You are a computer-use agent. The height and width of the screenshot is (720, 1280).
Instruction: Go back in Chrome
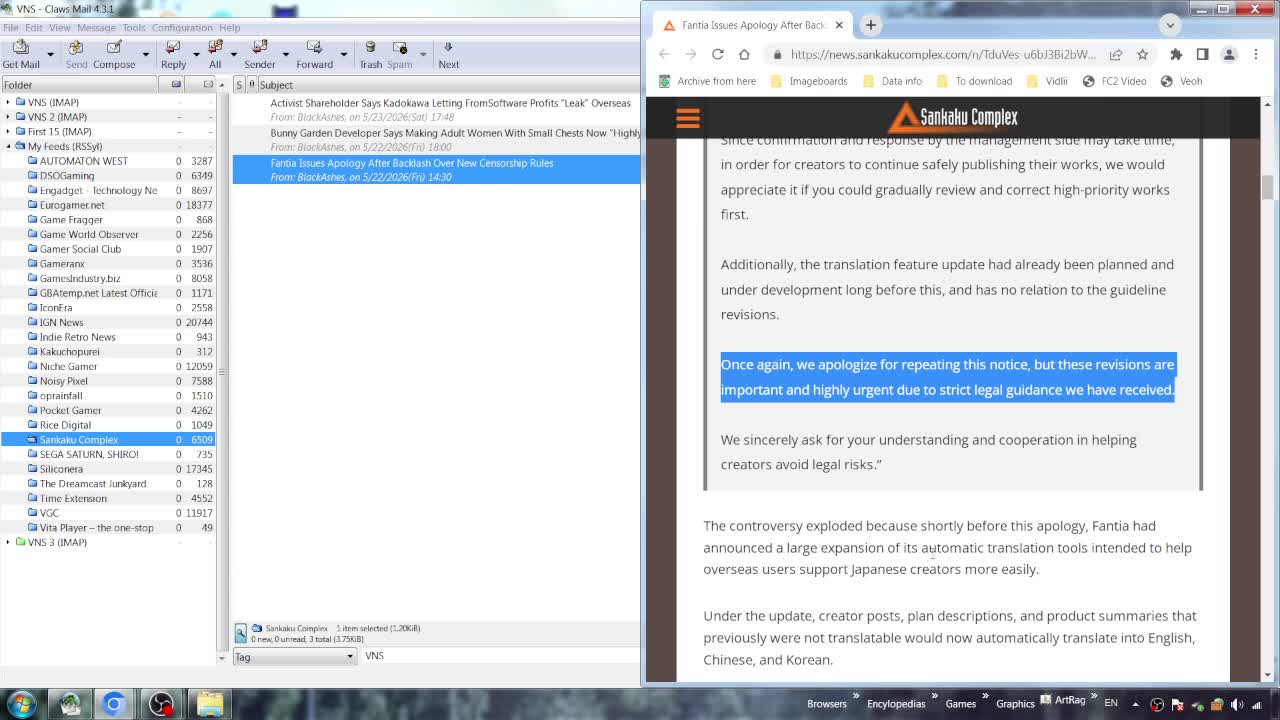(x=664, y=54)
